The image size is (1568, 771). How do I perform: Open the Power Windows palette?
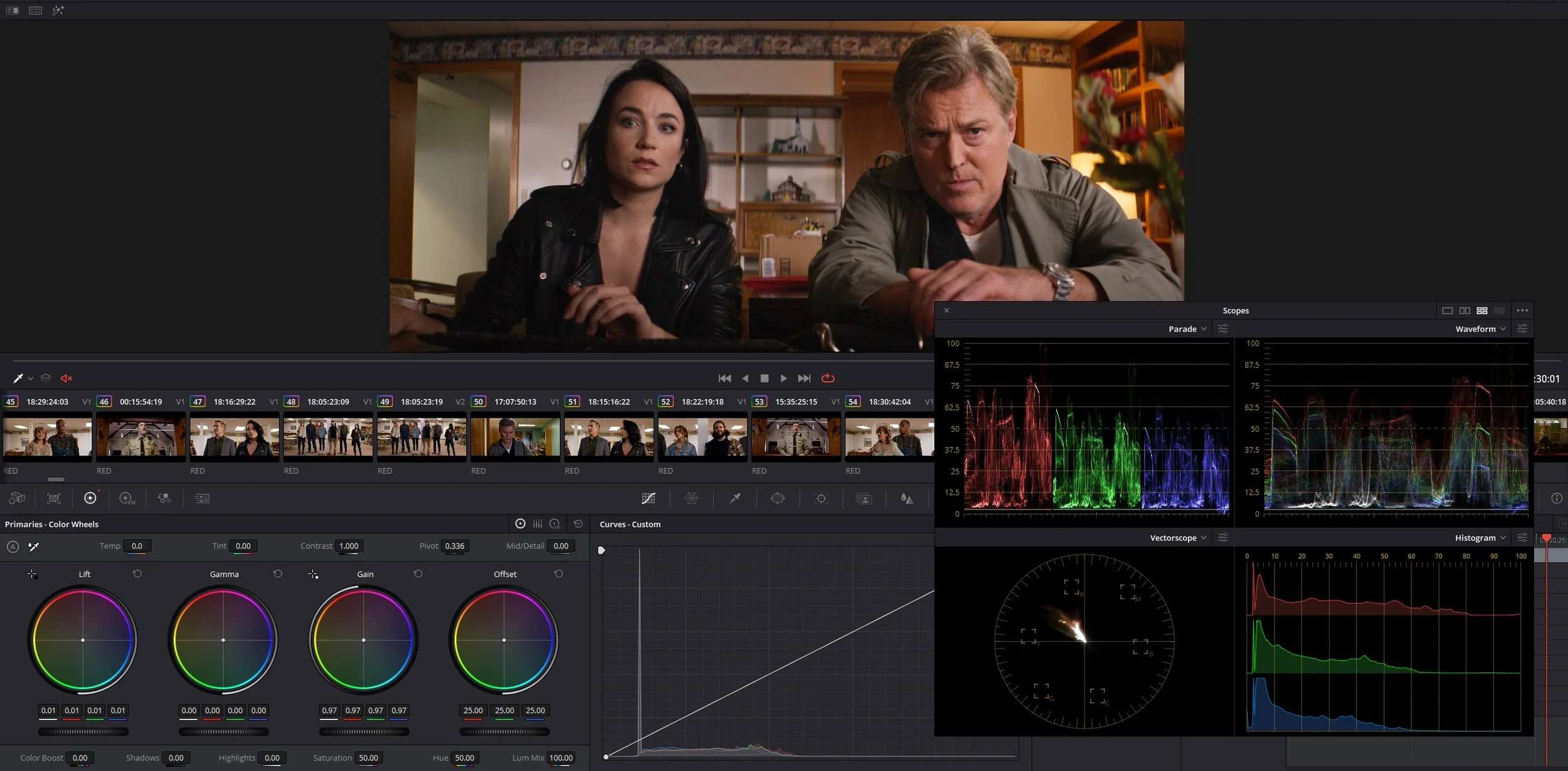pyautogui.click(x=778, y=498)
